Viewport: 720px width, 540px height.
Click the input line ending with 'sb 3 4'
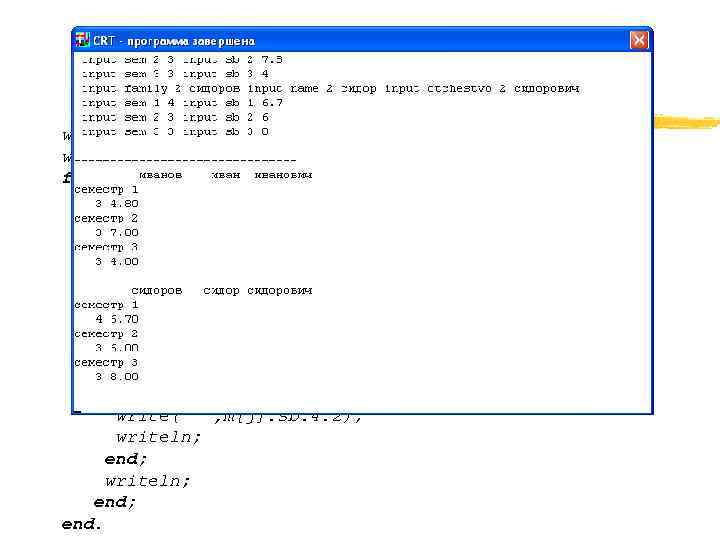click(175, 74)
